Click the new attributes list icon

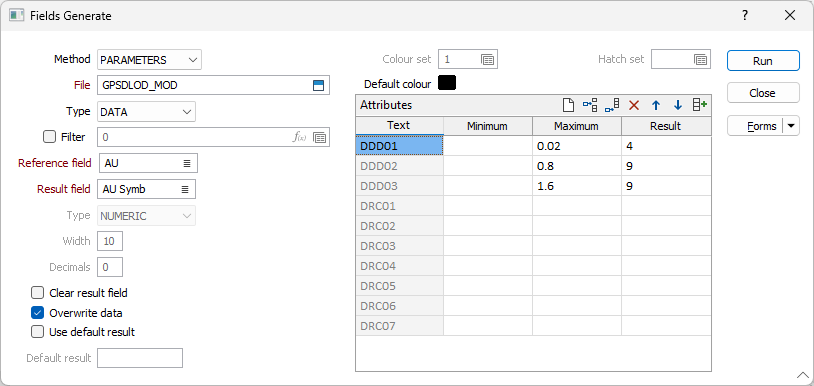click(568, 105)
